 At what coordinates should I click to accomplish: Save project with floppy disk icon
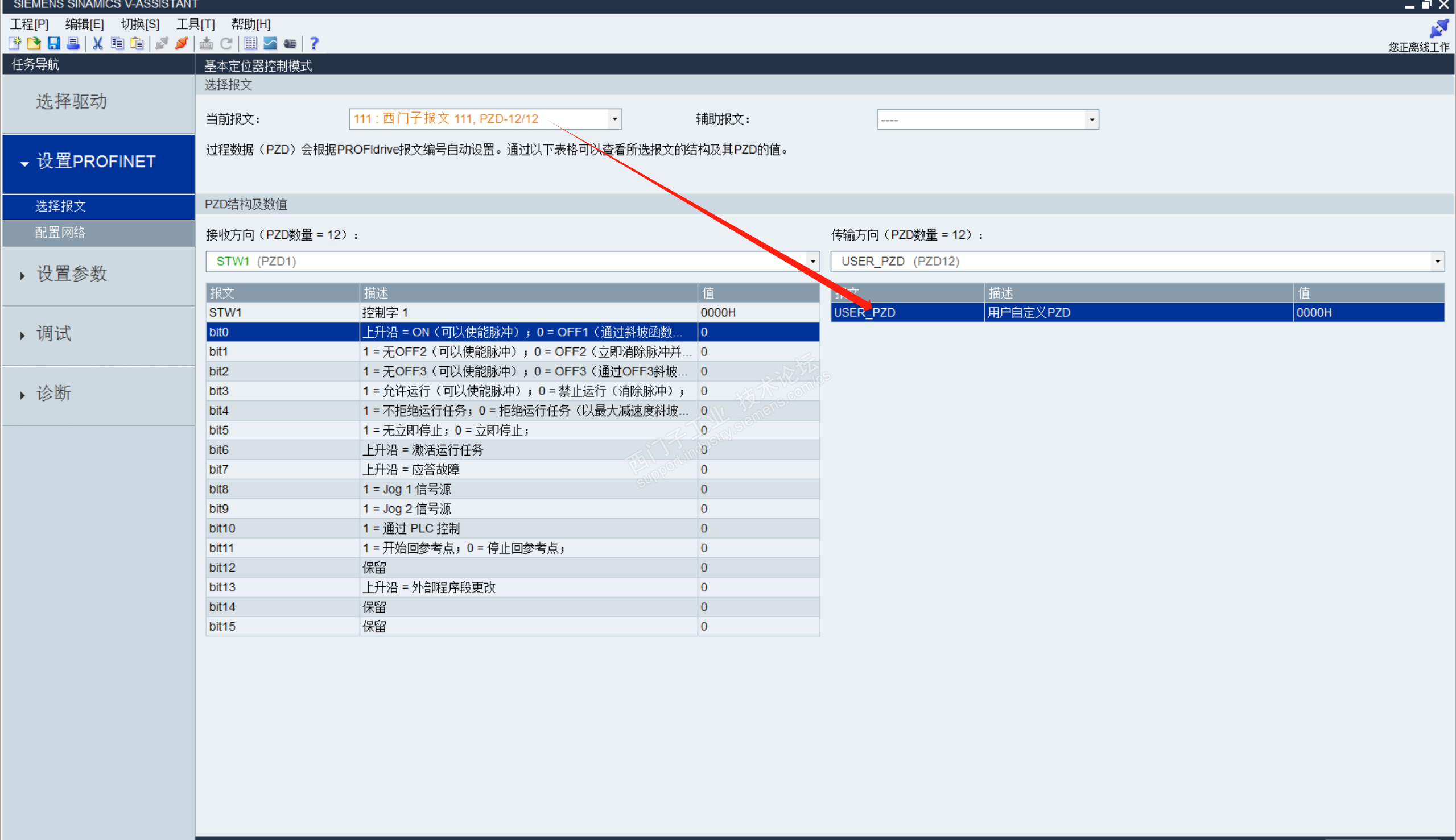click(x=53, y=43)
